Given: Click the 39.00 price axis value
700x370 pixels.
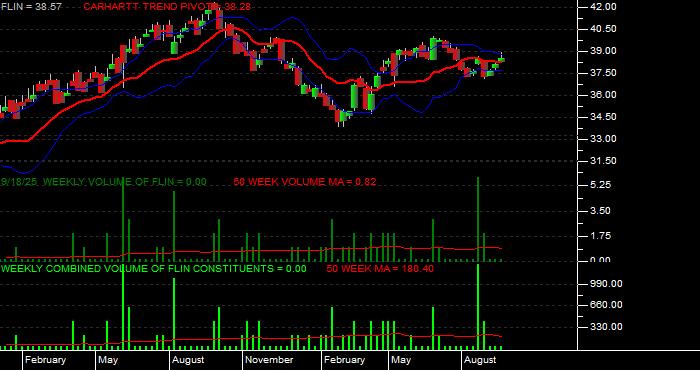Looking at the screenshot, I should pos(603,51).
